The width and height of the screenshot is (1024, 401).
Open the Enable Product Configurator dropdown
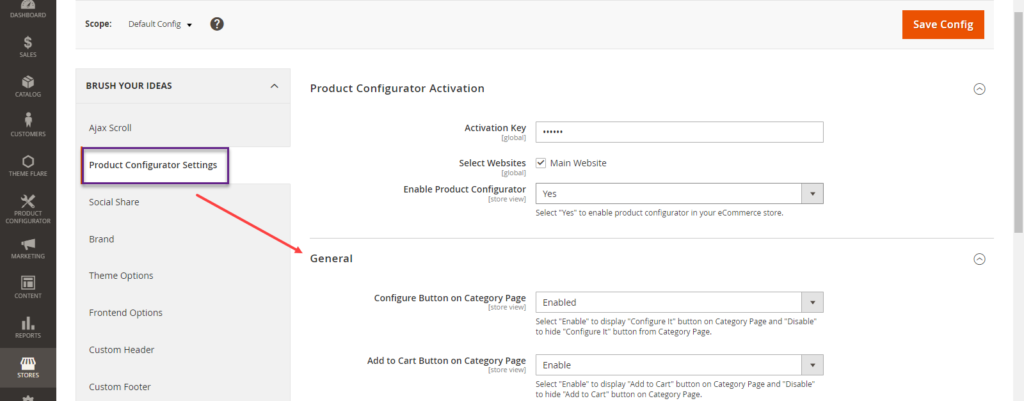tap(679, 194)
